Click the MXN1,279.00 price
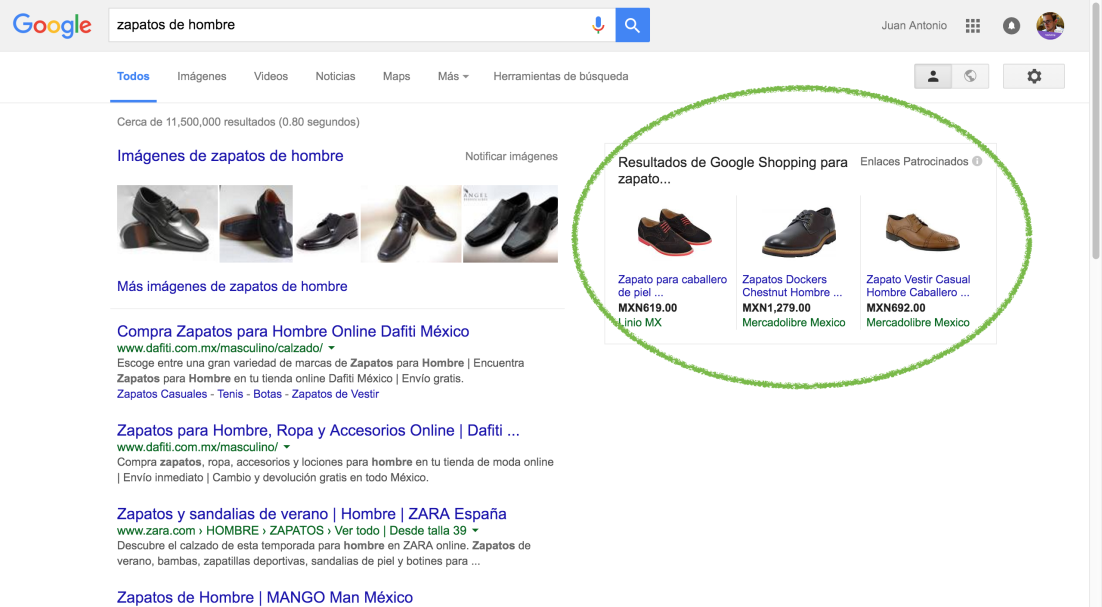Screen dimensions: 1102x607 [x=776, y=308]
